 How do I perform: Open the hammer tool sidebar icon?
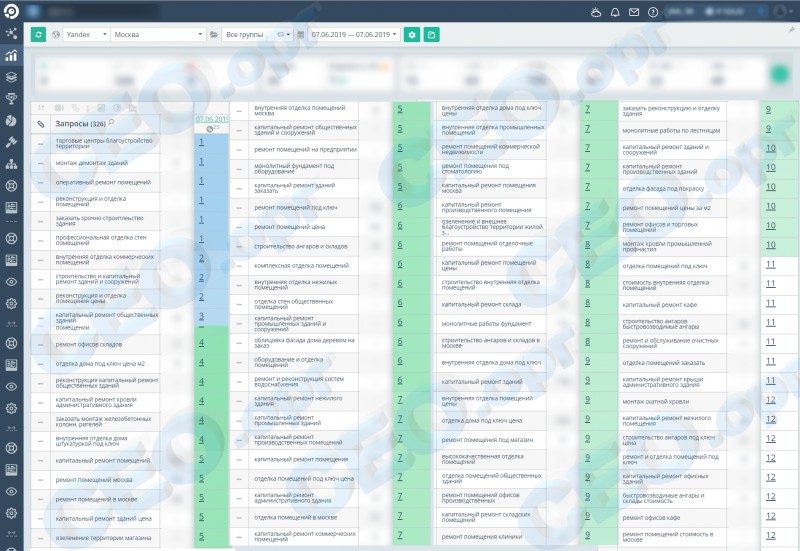pyautogui.click(x=11, y=142)
